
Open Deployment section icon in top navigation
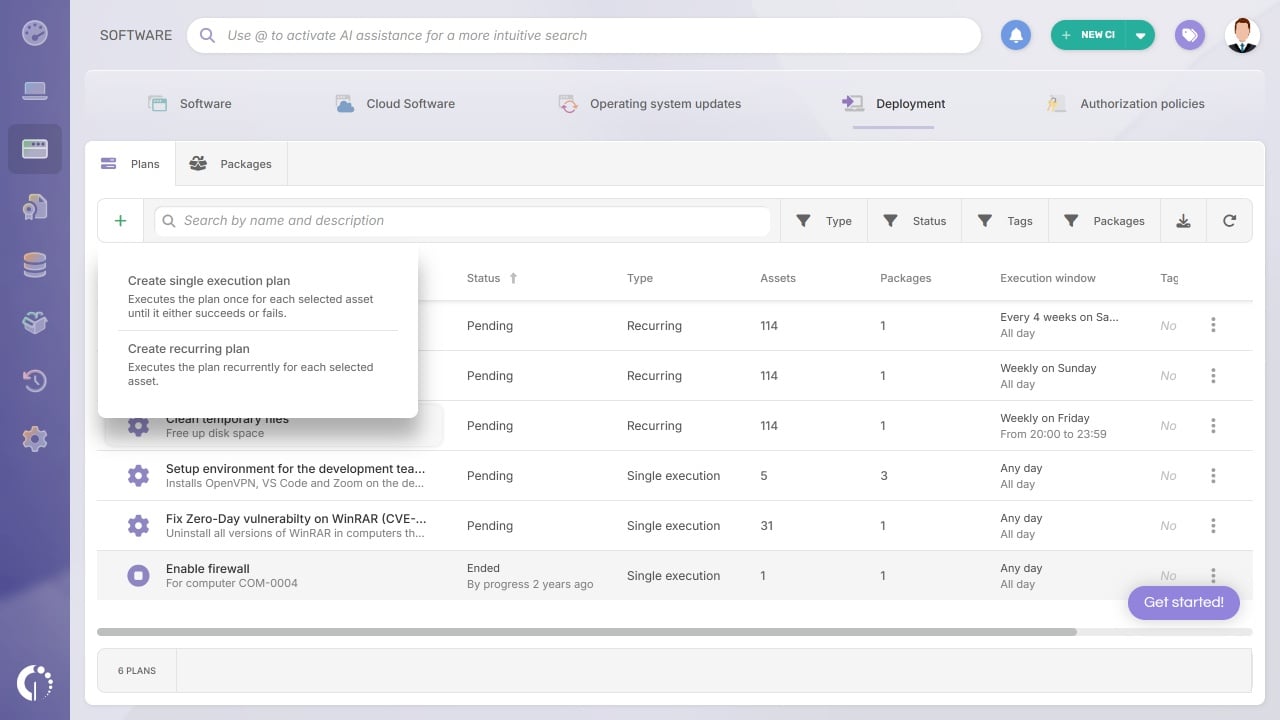851,103
